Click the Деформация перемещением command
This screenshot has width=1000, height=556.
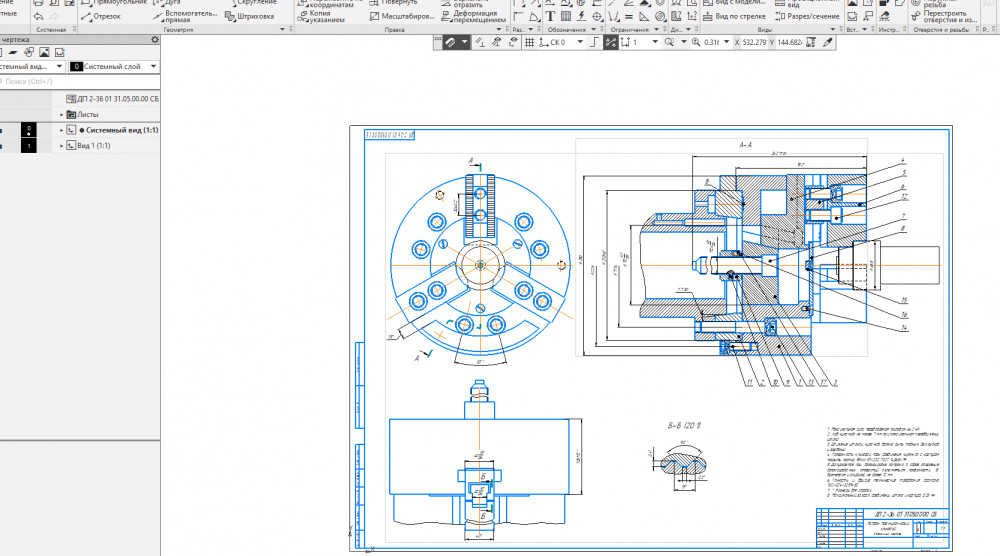(475, 15)
